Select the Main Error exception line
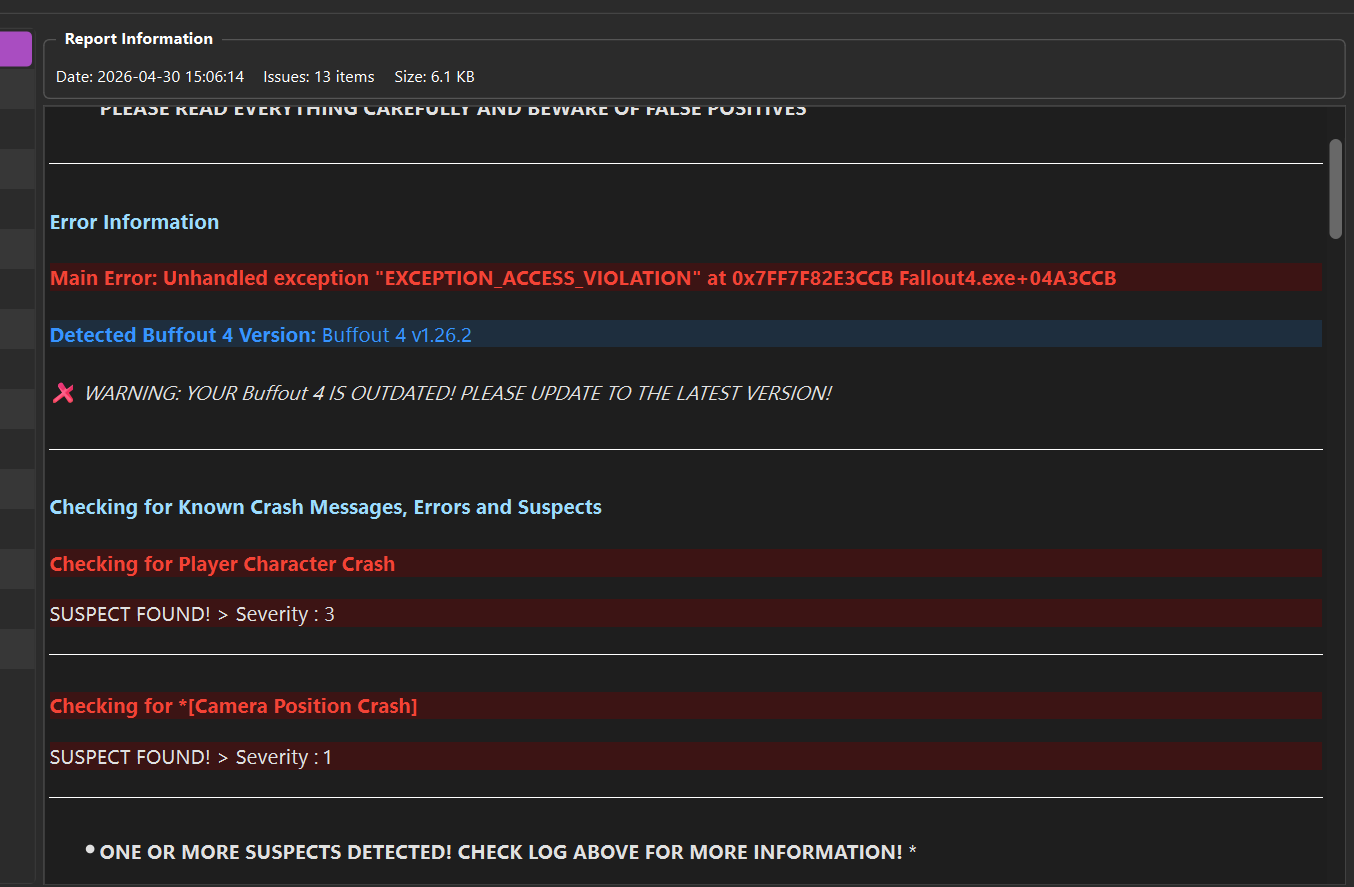The image size is (1354, 887). click(685, 278)
